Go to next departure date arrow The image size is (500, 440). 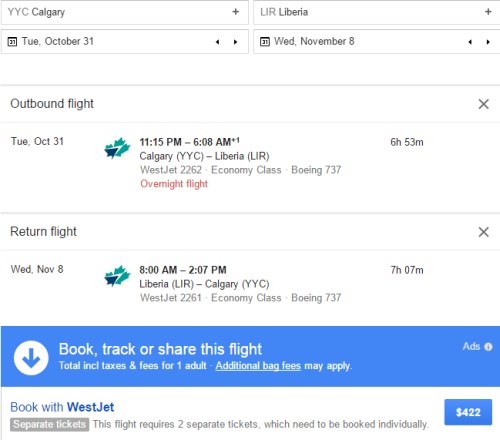[x=236, y=42]
